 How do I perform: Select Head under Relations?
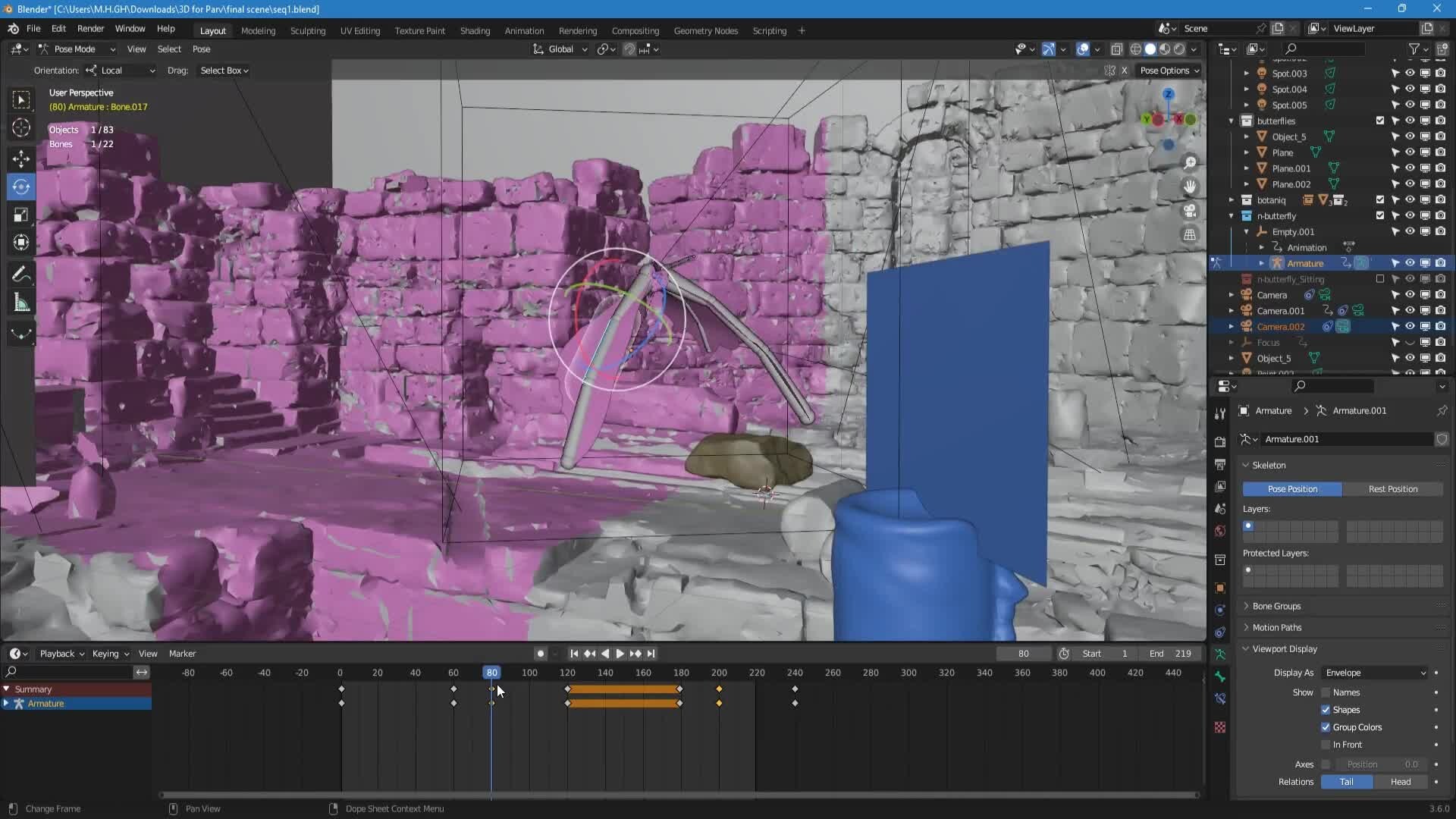coord(1400,782)
